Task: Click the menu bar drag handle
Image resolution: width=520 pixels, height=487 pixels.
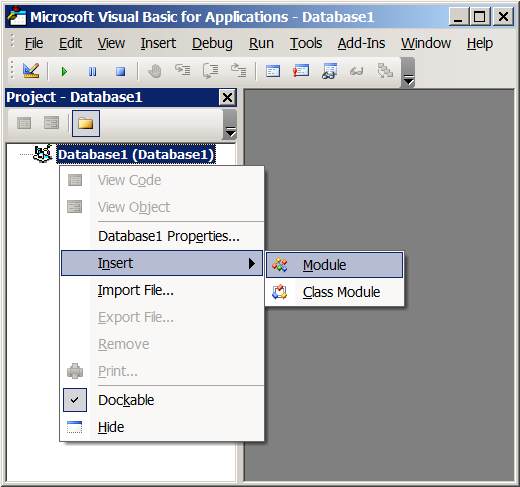Action: tap(12, 42)
